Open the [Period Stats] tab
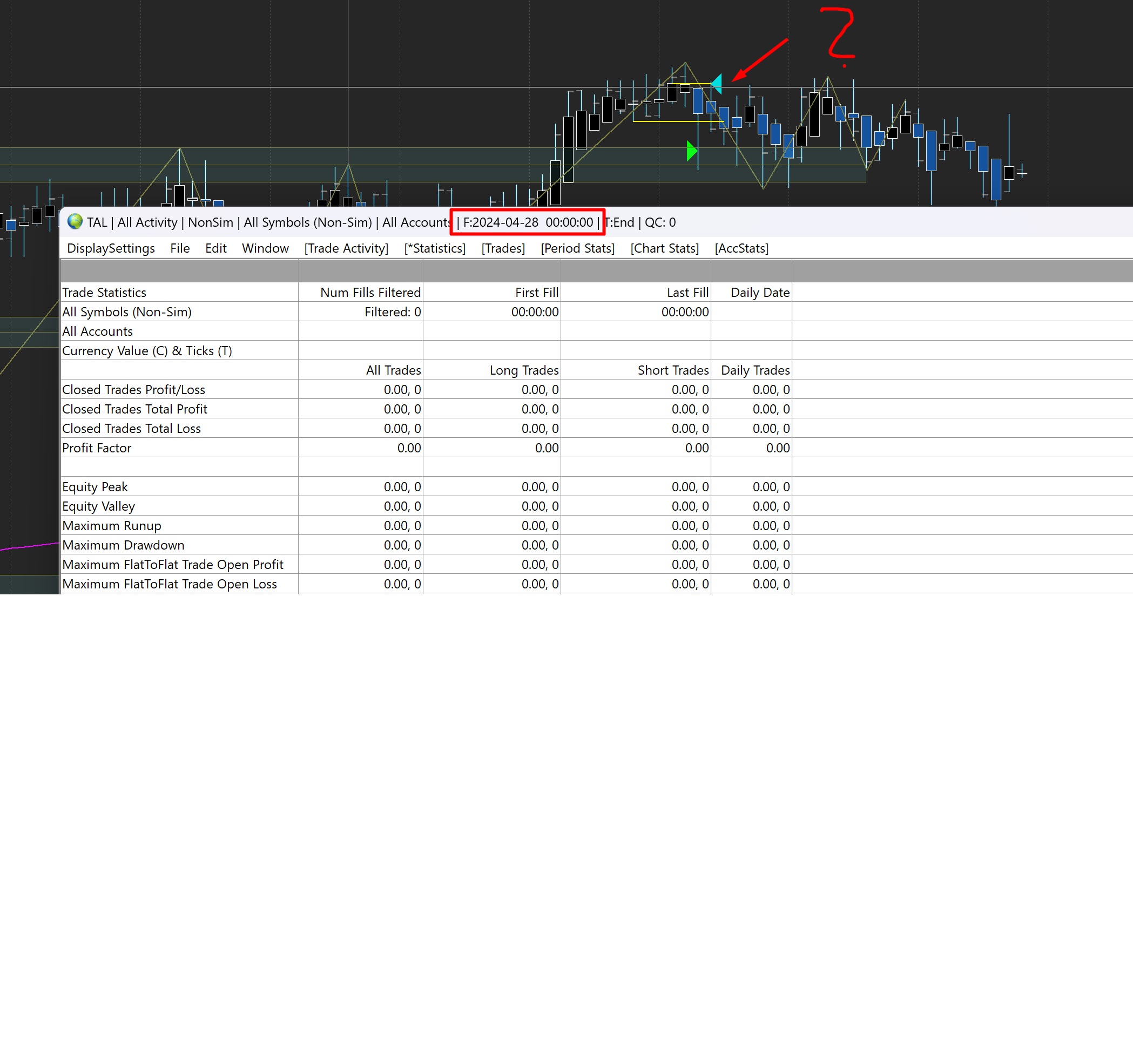 click(577, 248)
